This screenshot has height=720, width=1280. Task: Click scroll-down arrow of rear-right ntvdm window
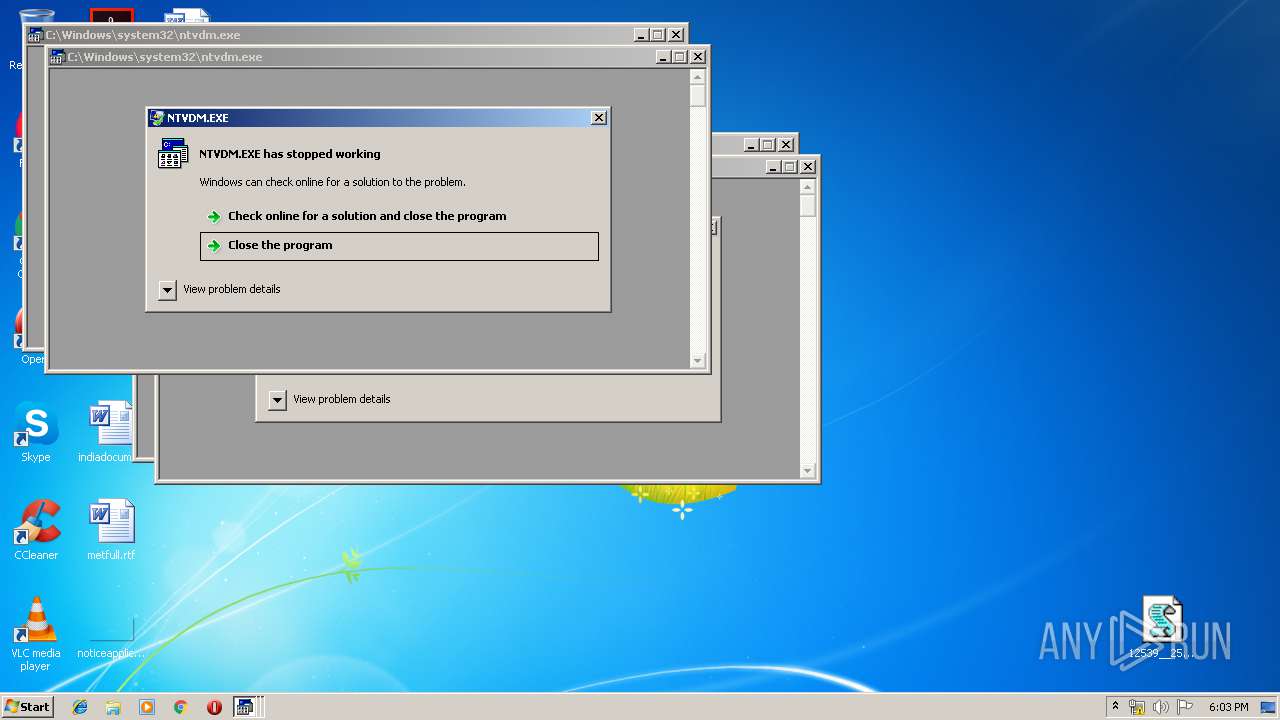click(x=808, y=471)
